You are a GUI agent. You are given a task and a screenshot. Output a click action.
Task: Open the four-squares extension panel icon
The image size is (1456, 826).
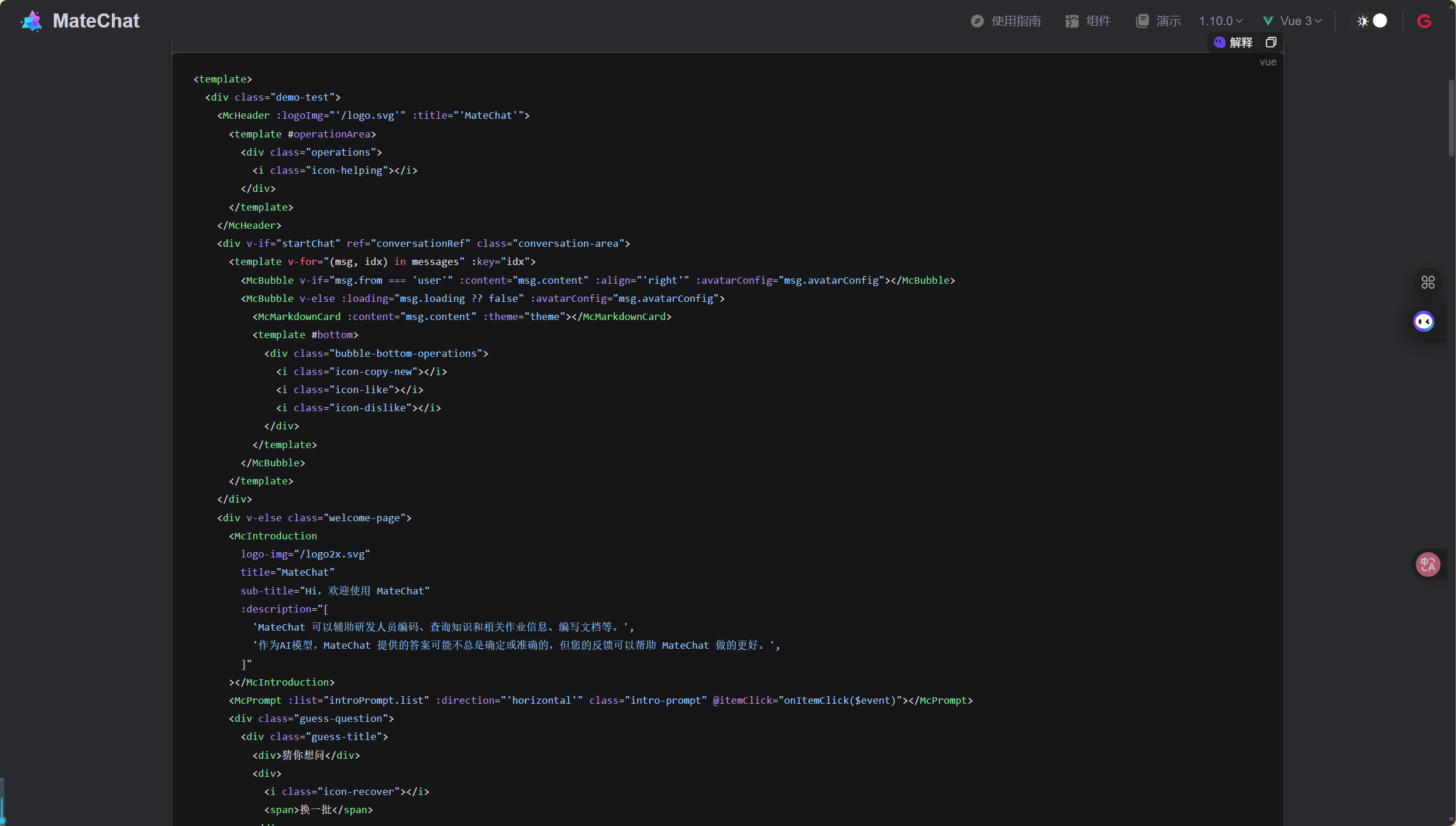(1428, 283)
